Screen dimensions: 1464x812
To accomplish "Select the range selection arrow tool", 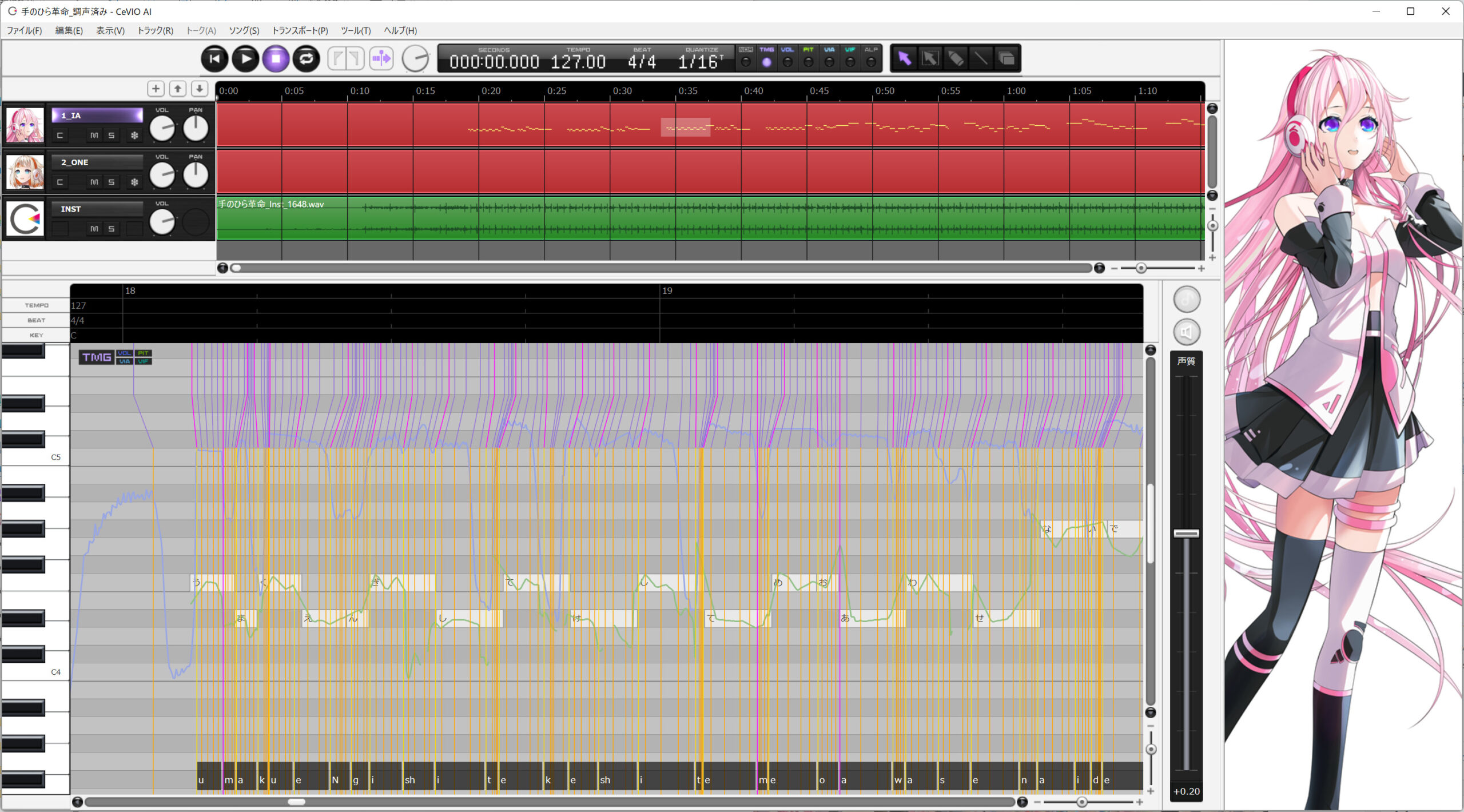I will click(930, 58).
